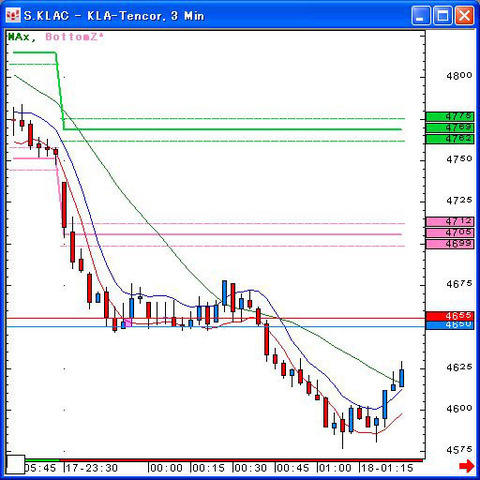Maximize the S.KLAC chart window
This screenshot has width=480, height=480.
pyautogui.click(x=443, y=16)
